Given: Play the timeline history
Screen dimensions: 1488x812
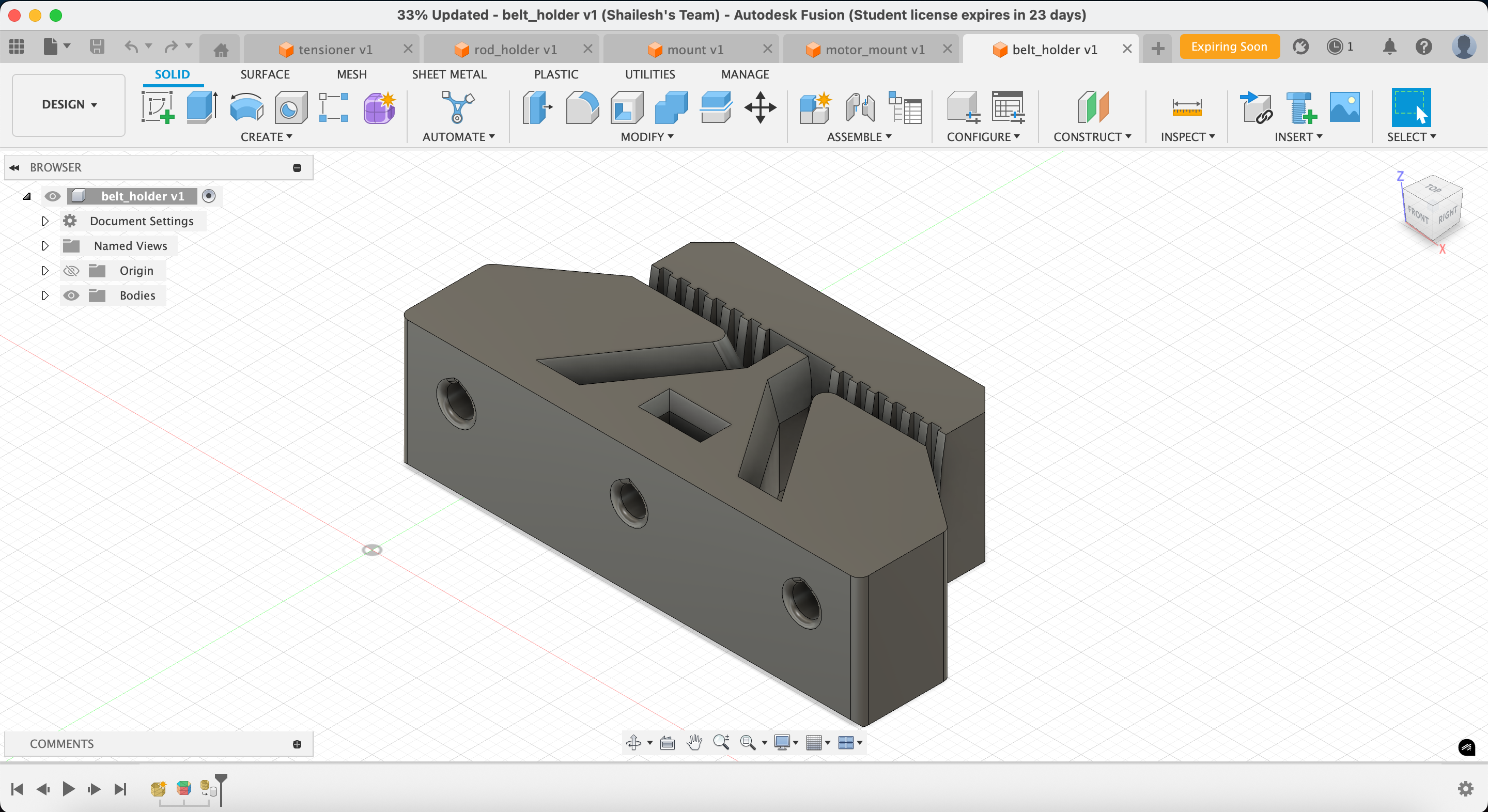Looking at the screenshot, I should (x=68, y=789).
